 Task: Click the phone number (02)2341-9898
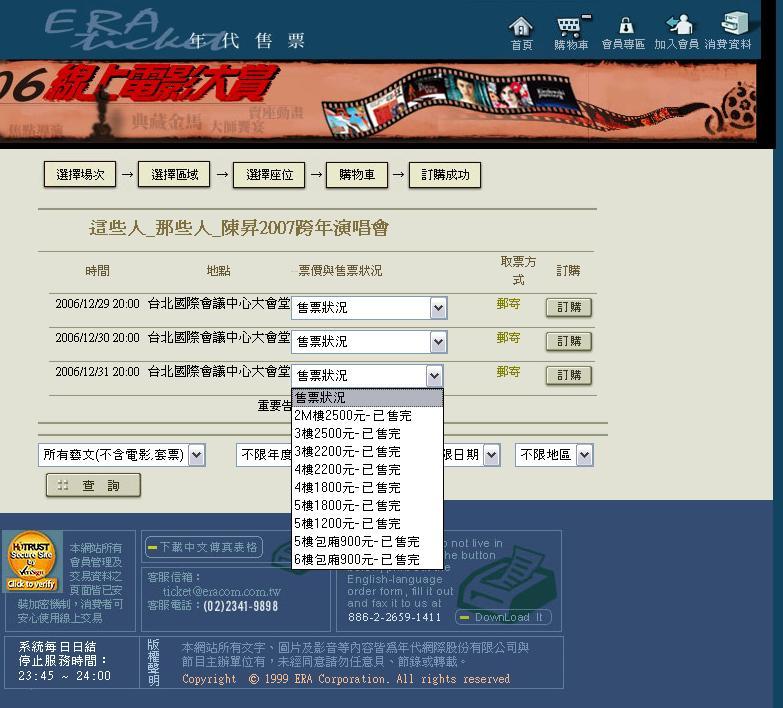pyautogui.click(x=241, y=606)
